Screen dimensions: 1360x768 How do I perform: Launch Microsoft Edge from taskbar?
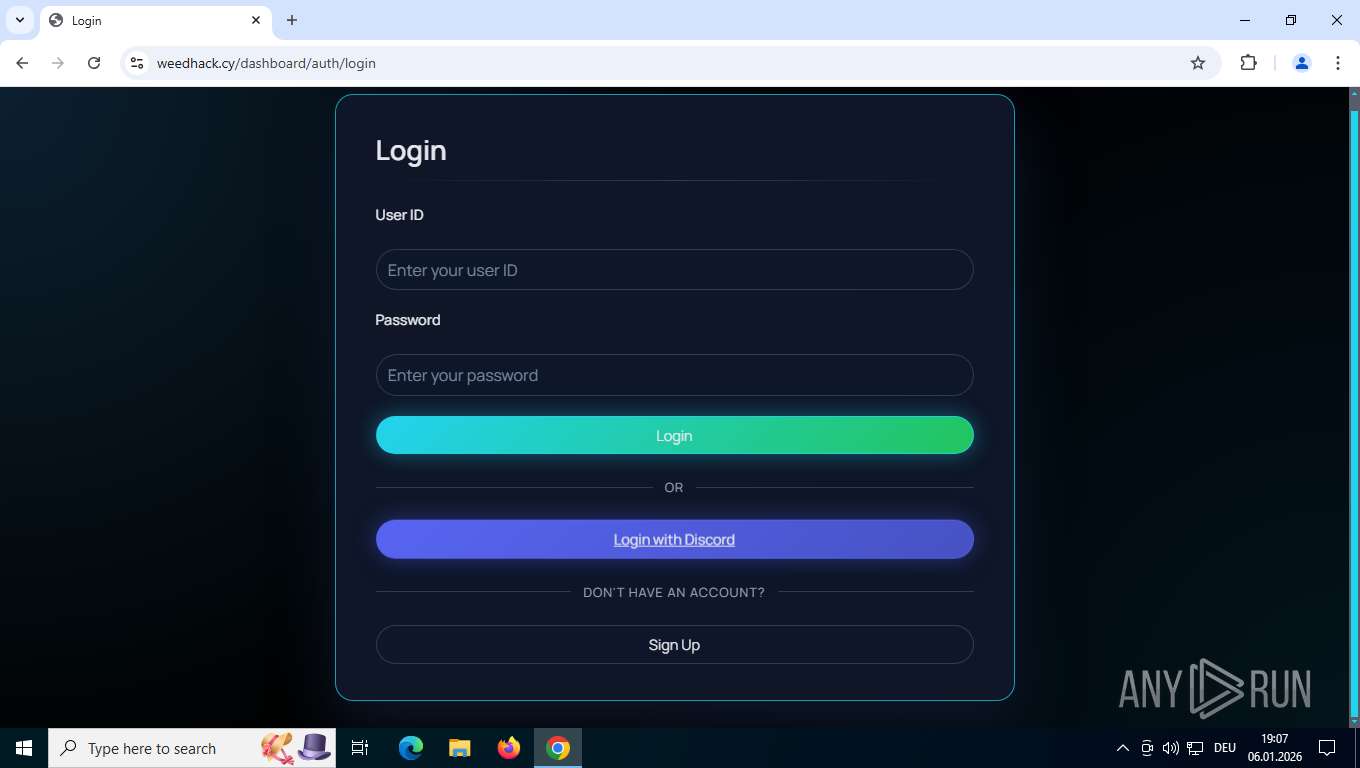(x=411, y=748)
